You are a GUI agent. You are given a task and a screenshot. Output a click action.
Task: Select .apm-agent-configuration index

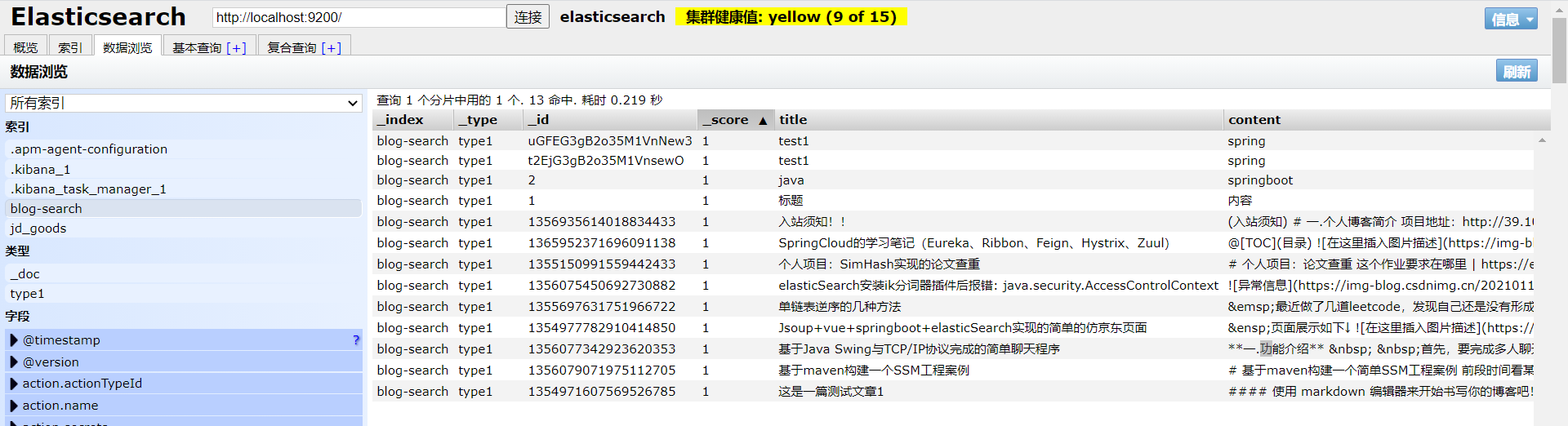184,149
